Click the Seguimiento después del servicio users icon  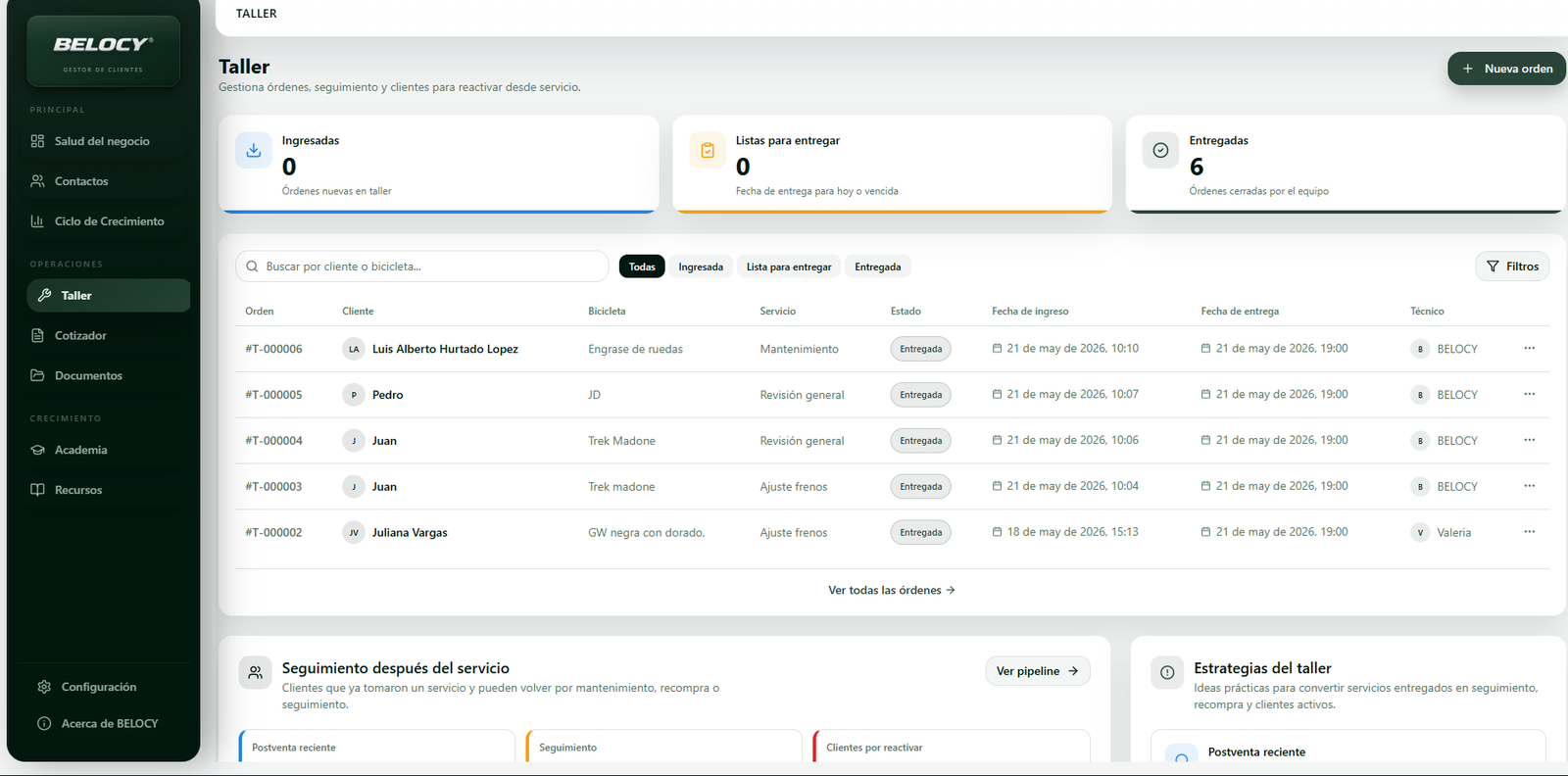(255, 673)
